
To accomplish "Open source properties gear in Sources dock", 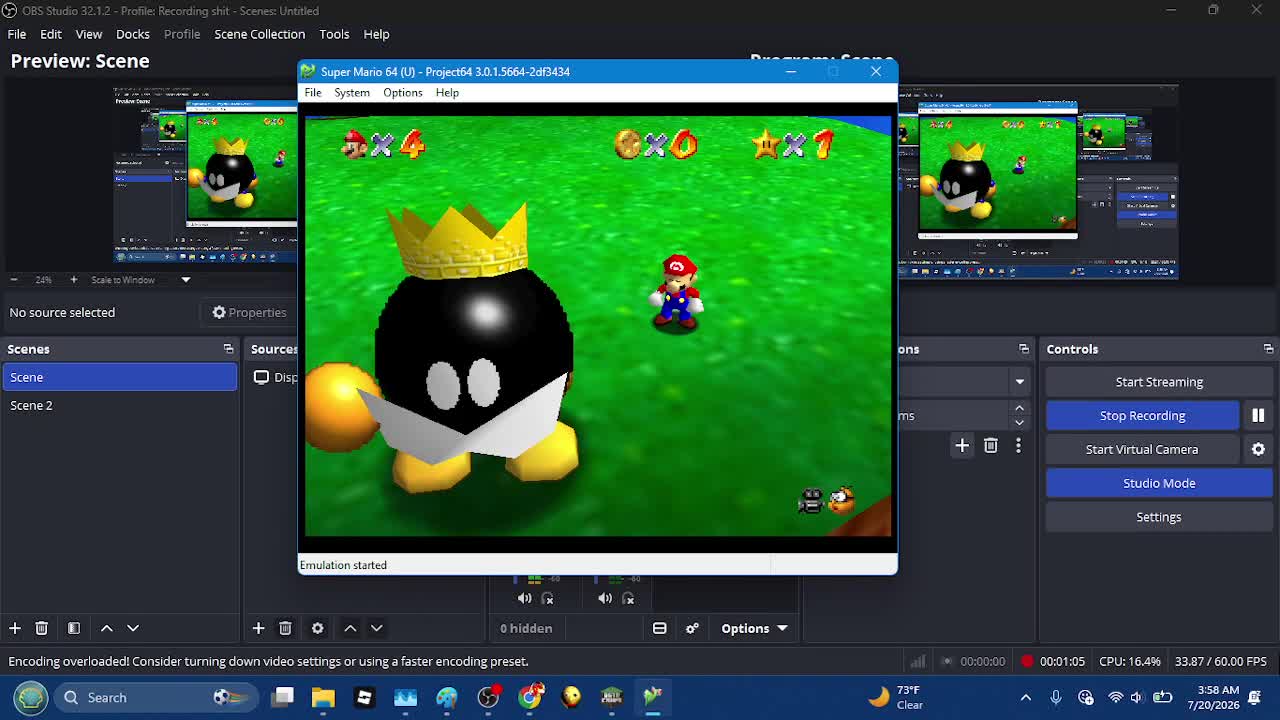I will (317, 628).
